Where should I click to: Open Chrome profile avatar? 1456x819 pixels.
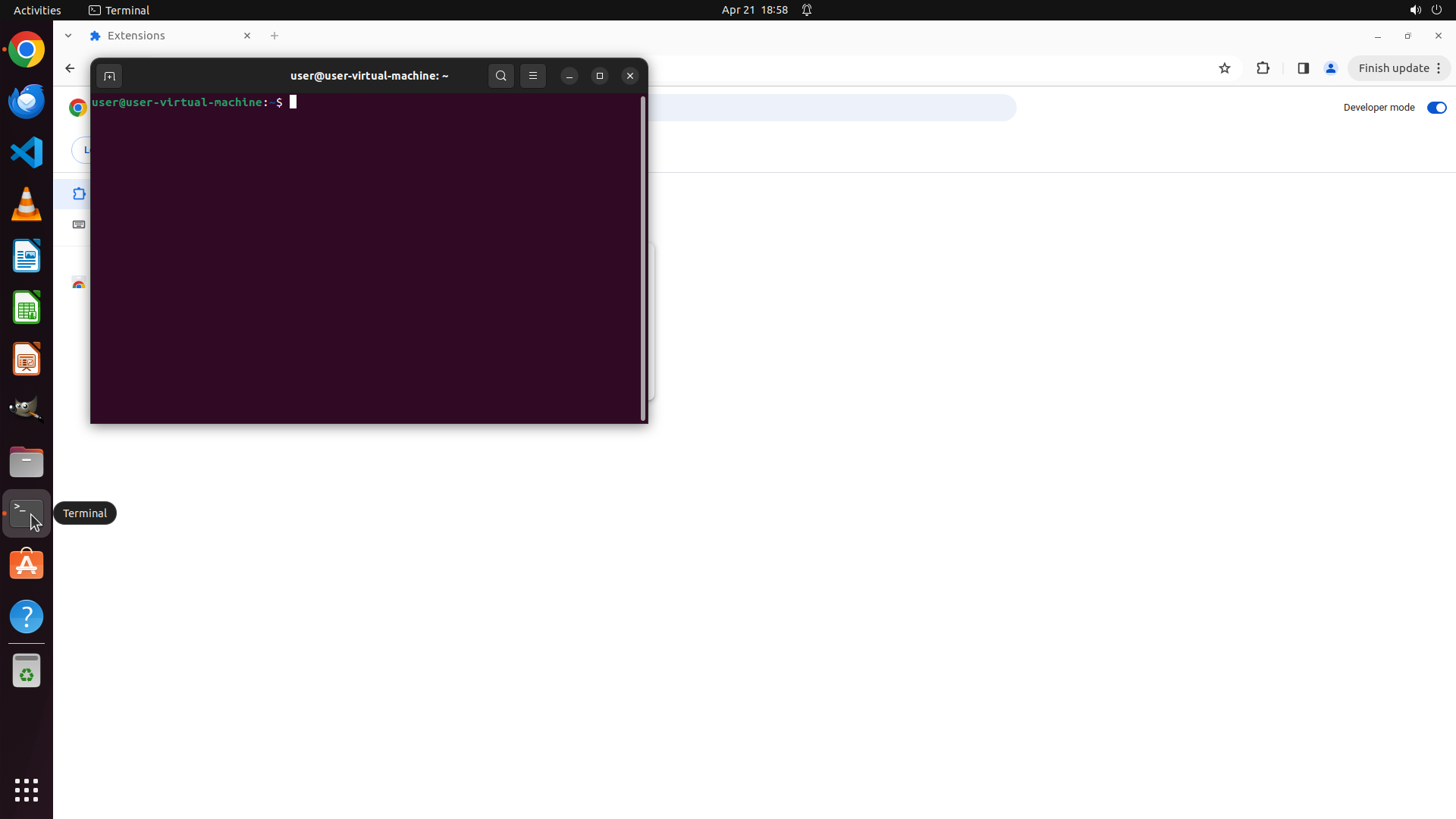[1331, 68]
